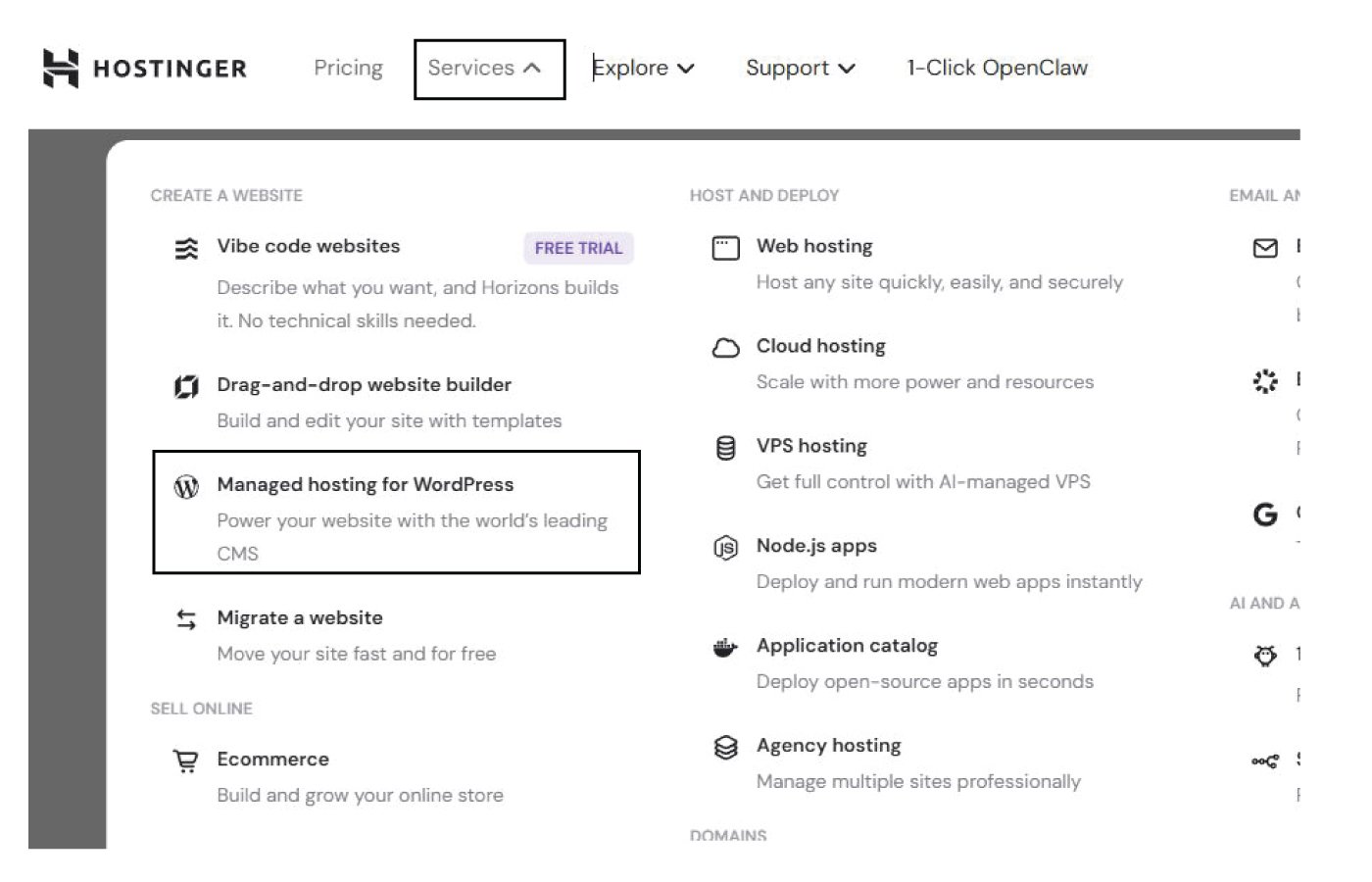Expand the Explore dropdown
Viewport: 1372px width, 882px height.
click(642, 68)
